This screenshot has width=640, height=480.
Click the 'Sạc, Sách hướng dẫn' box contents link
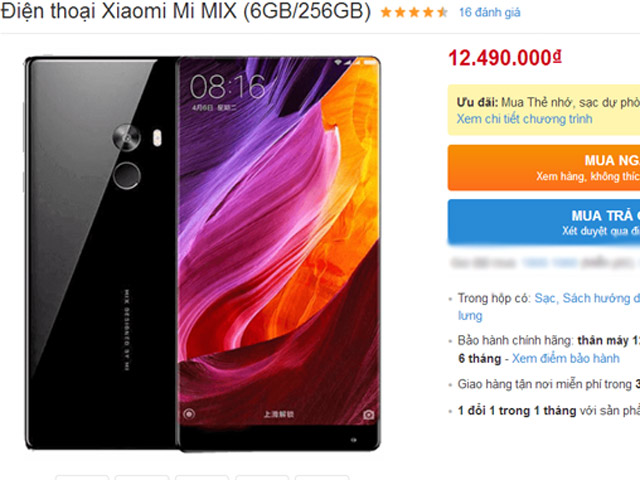pos(587,298)
